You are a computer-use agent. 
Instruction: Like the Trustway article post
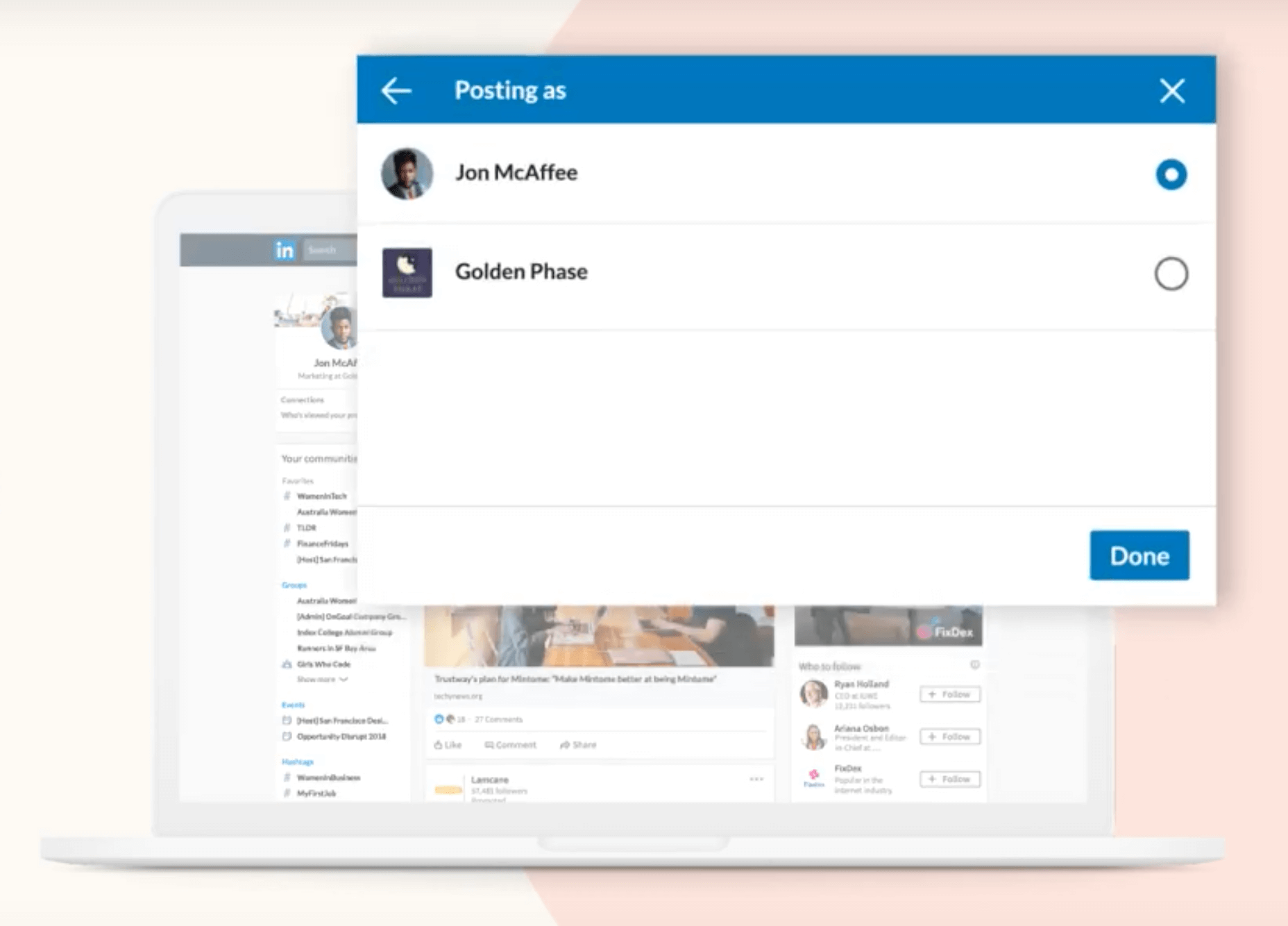coord(448,745)
